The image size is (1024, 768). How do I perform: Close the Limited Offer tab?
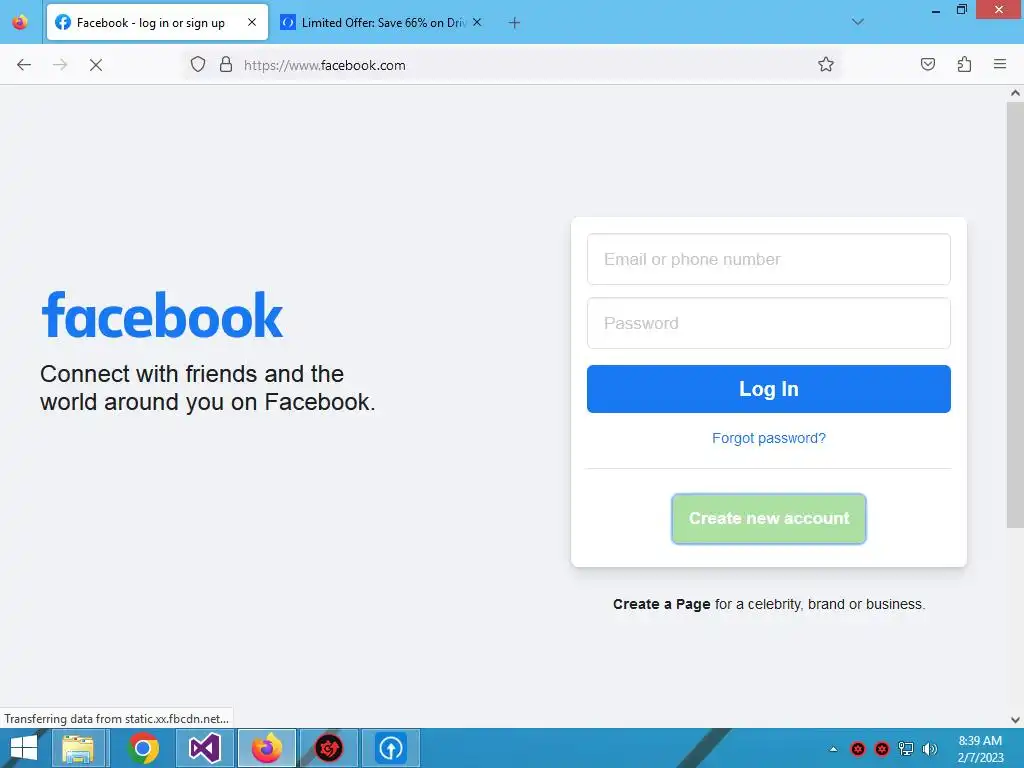(x=477, y=22)
